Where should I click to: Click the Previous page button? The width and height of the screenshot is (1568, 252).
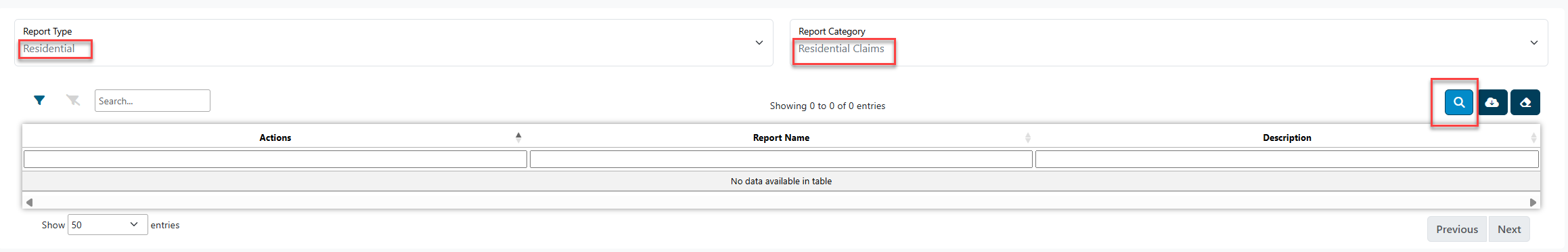pos(1457,229)
